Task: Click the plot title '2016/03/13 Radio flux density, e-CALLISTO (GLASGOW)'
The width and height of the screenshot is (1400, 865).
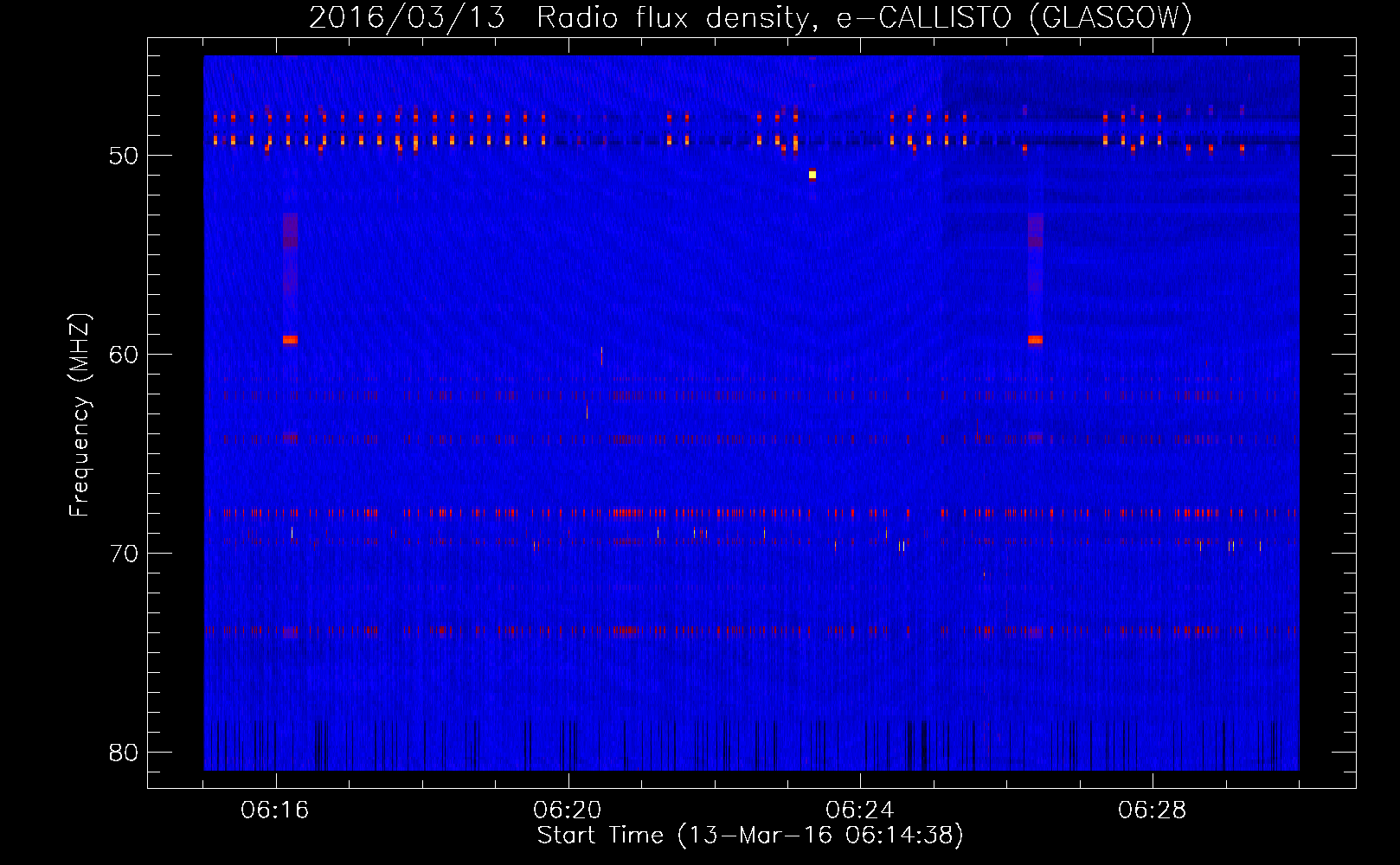Action: 750,17
